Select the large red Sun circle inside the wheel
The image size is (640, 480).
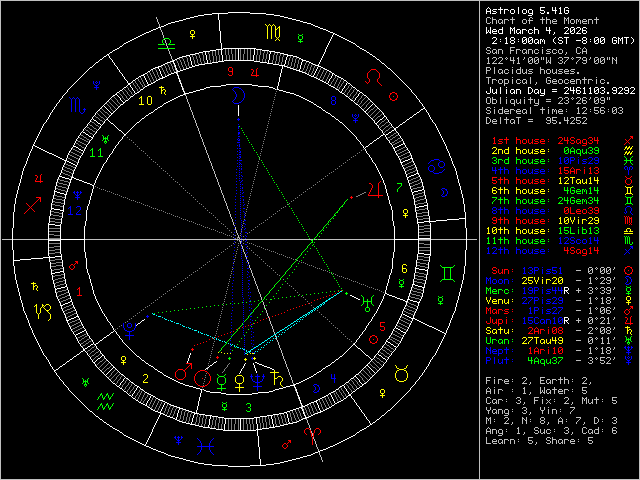coord(202,379)
